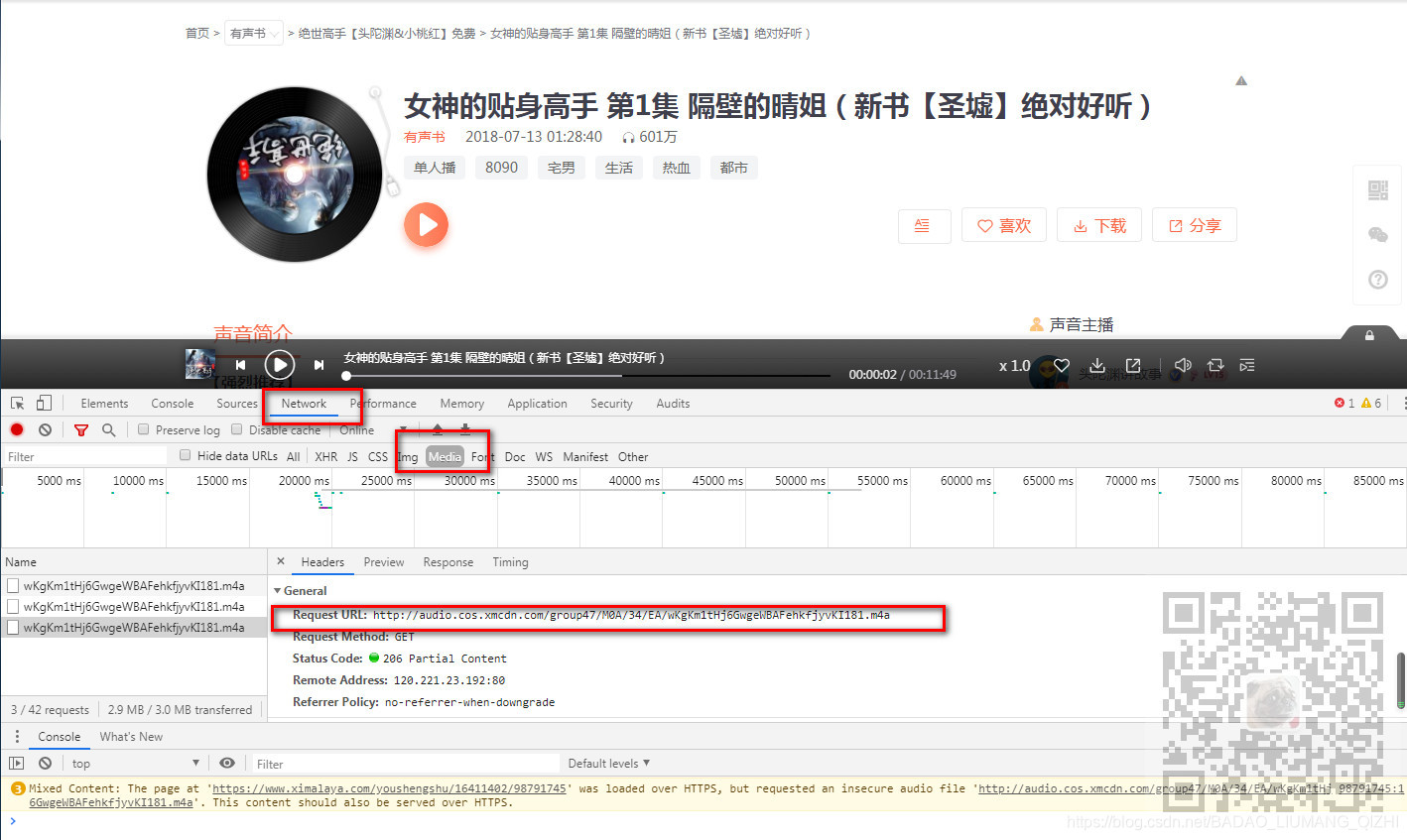Image resolution: width=1407 pixels, height=840 pixels.
Task: Switch to the Sources tab
Action: 237,404
